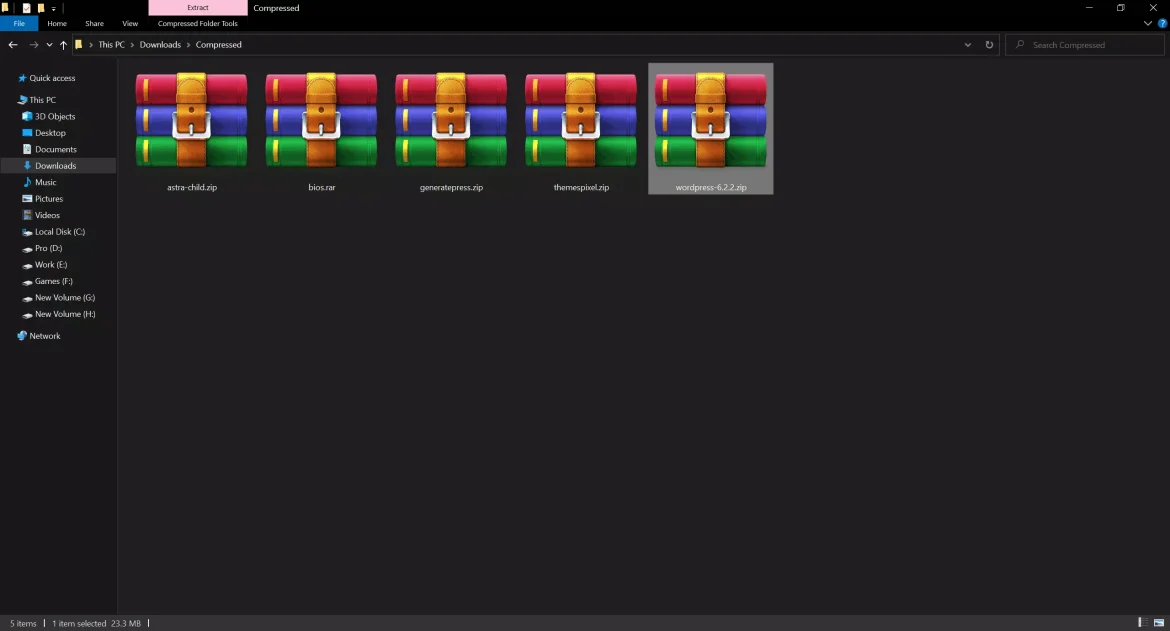Select the bios.rar archive file
Image resolution: width=1170 pixels, height=631 pixels.
point(321,120)
